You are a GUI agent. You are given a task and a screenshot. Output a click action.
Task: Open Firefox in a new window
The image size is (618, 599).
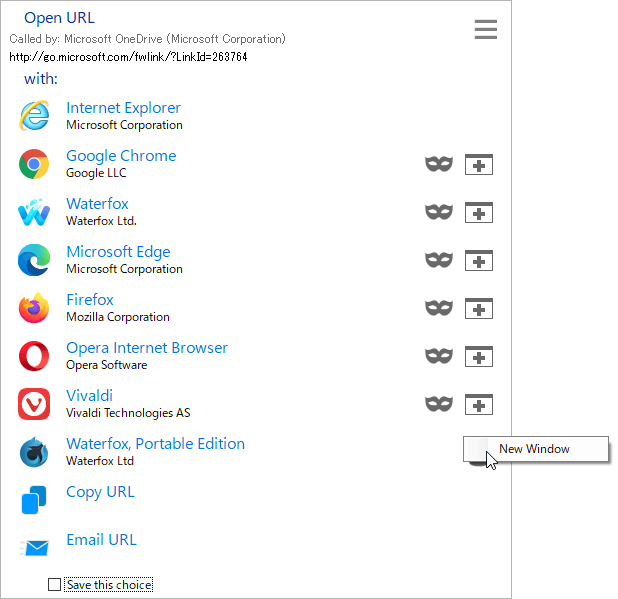click(479, 308)
